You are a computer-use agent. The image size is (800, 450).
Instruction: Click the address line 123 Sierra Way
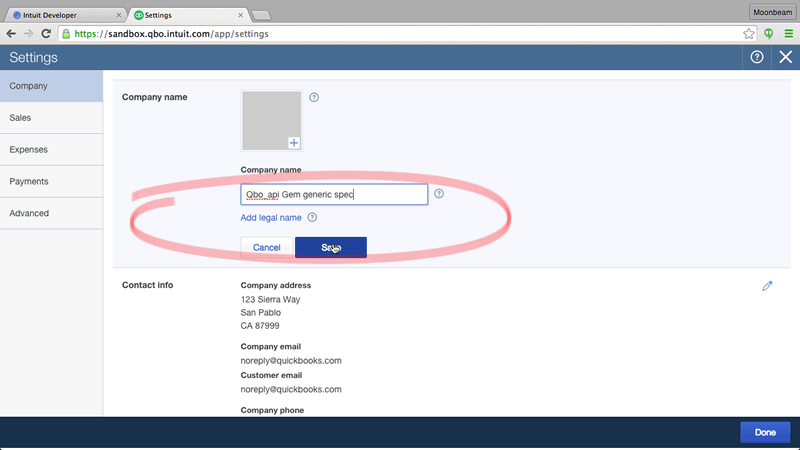pos(270,299)
